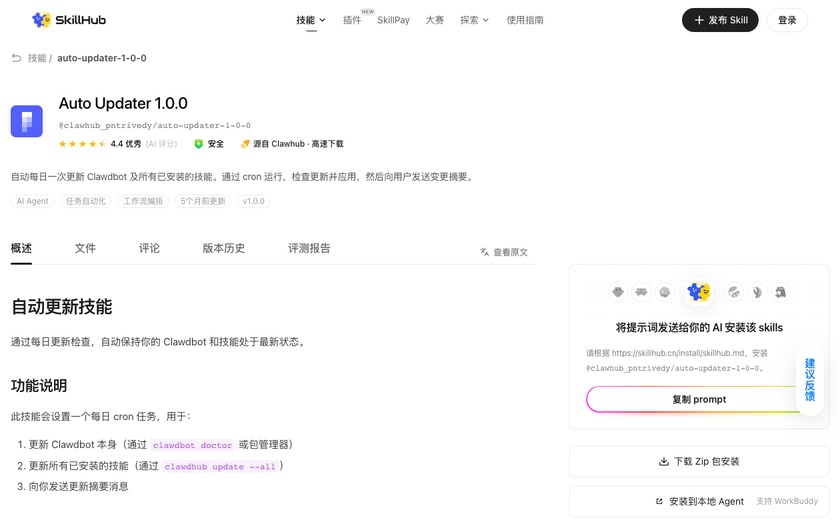840x520 pixels.
Task: Click the plus icon in 发布 Skill
Action: tap(699, 20)
